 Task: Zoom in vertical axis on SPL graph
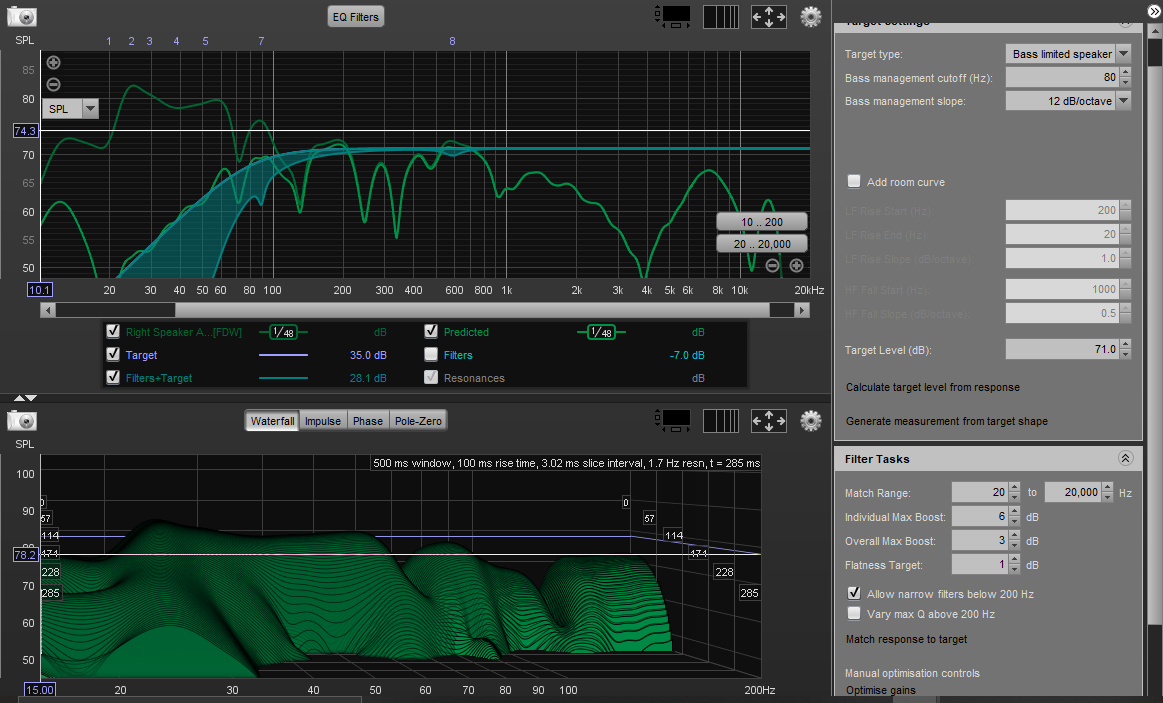[x=54, y=63]
